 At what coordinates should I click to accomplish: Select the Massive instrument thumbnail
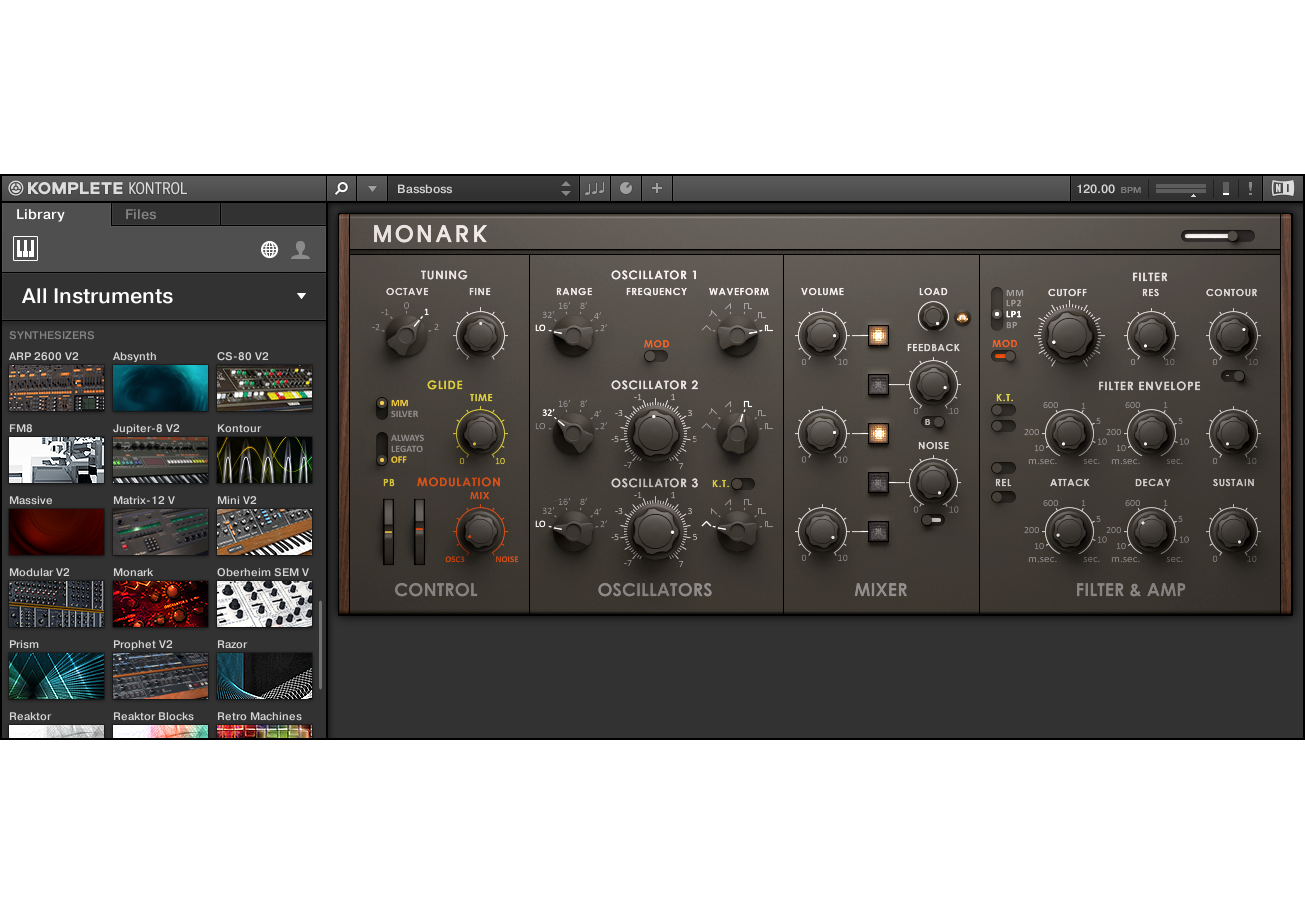pyautogui.click(x=57, y=532)
